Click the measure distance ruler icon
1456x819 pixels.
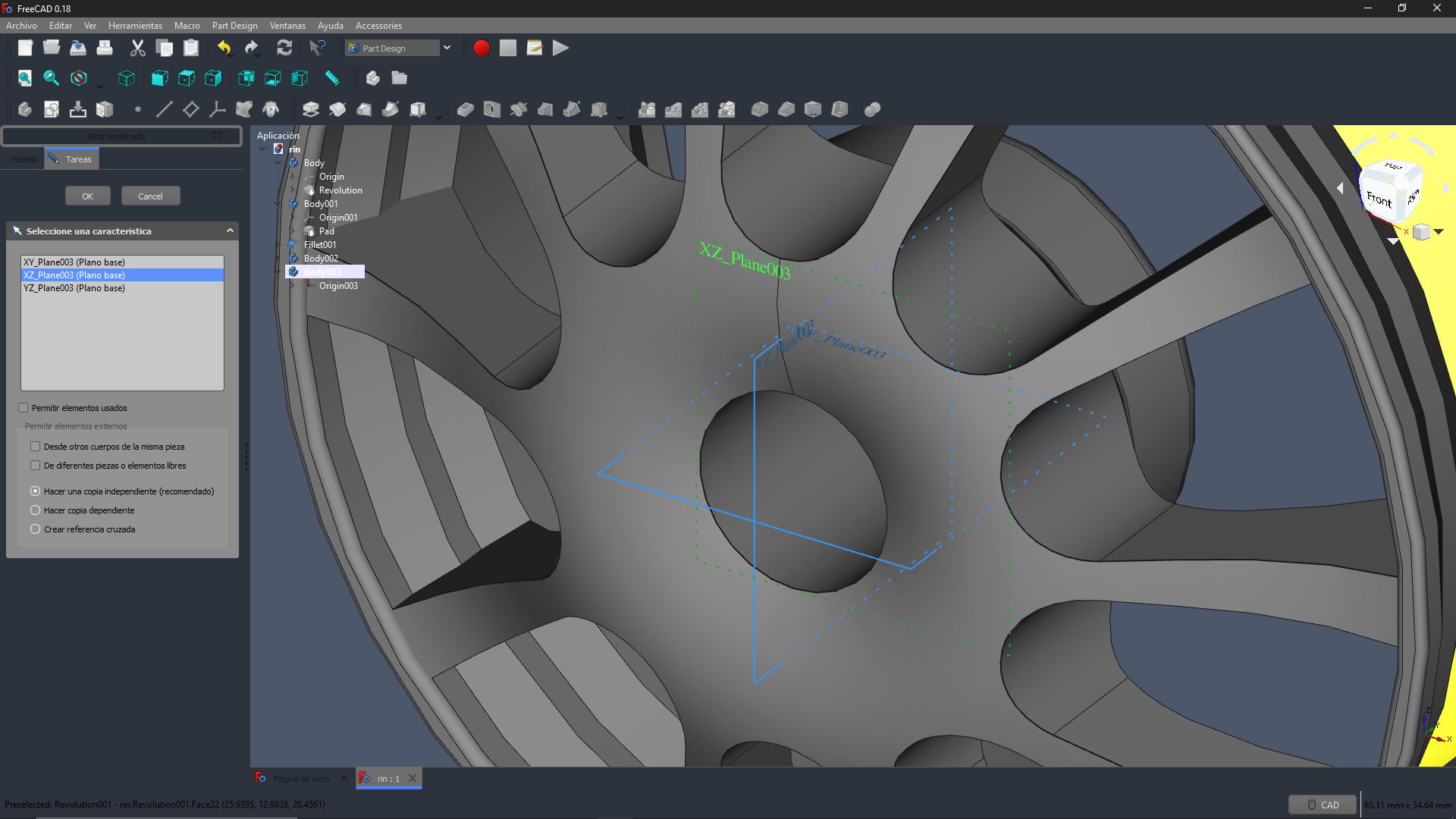(x=332, y=78)
